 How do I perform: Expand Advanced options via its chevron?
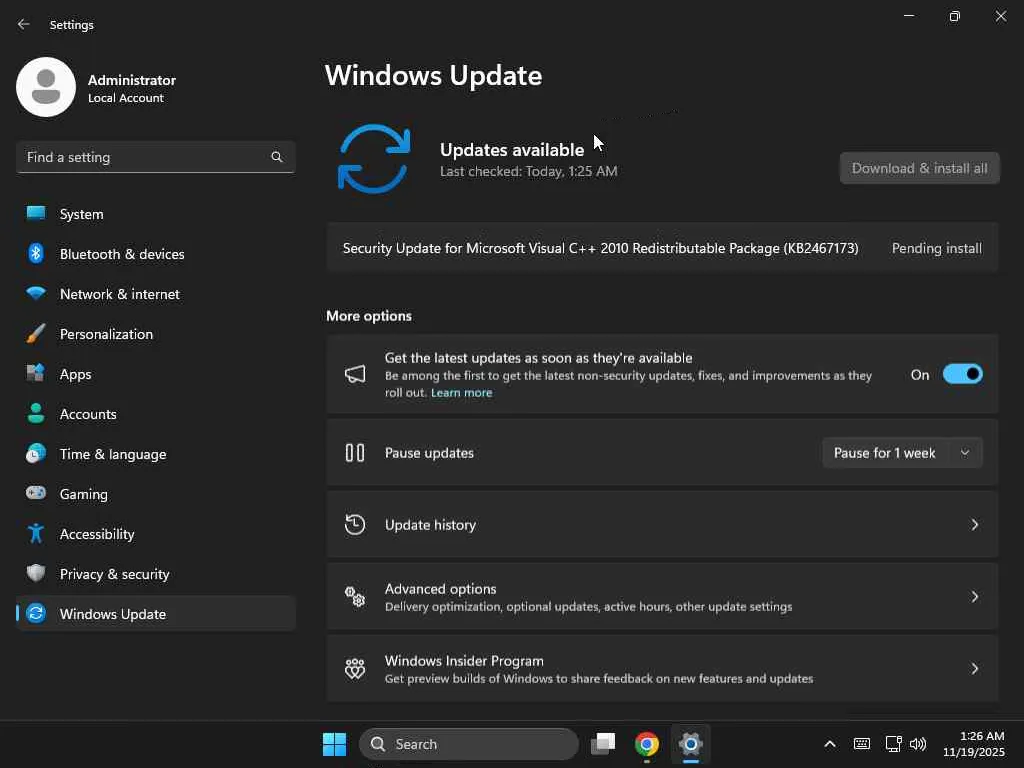click(x=974, y=596)
